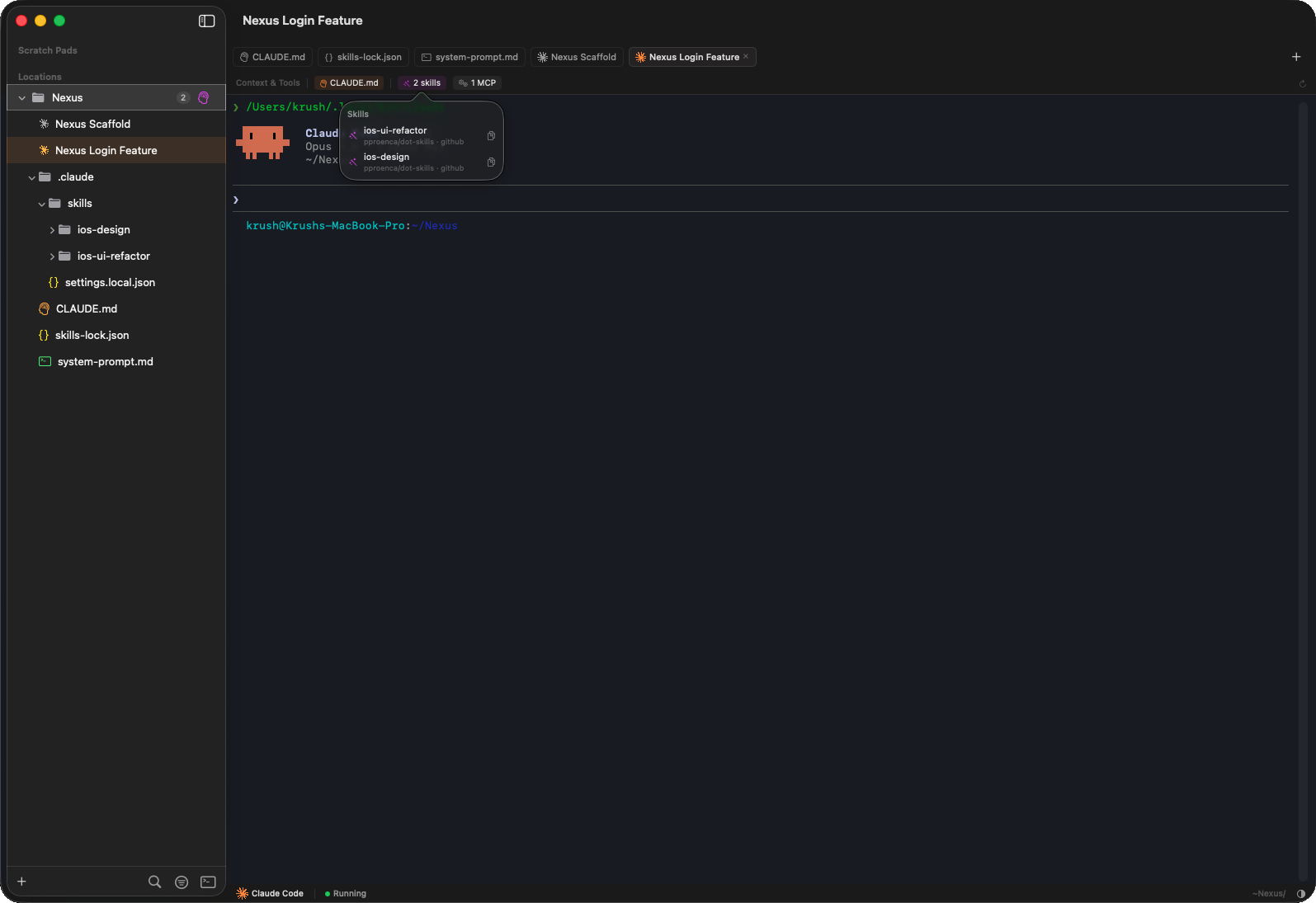The image size is (1316, 903).
Task: Click the krush@Krushs-MacBook-Pro shell prompt text
Action: (325, 225)
